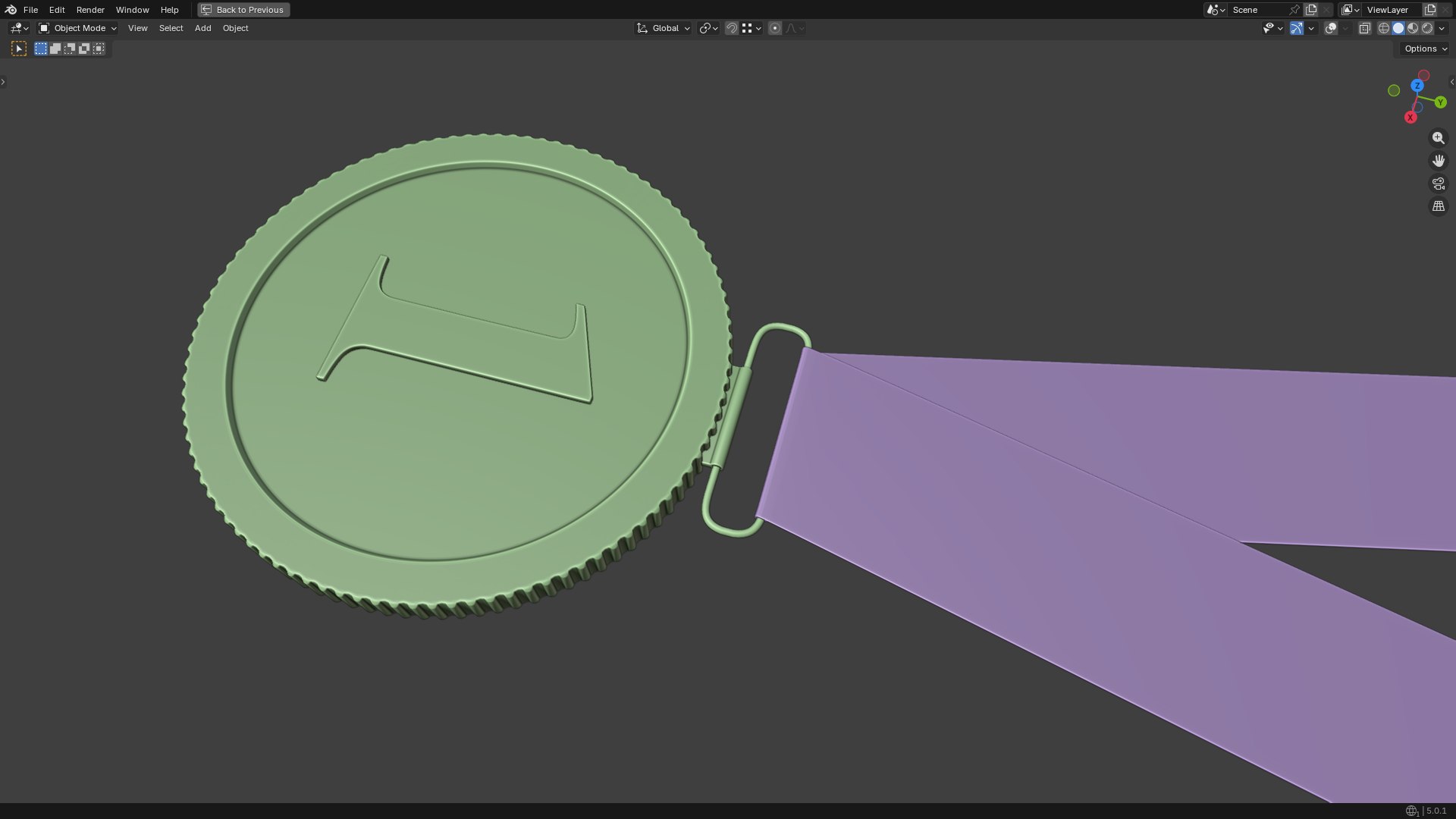The height and width of the screenshot is (819, 1456).
Task: Choose the Subtract selection mode icon
Action: pos(70,49)
